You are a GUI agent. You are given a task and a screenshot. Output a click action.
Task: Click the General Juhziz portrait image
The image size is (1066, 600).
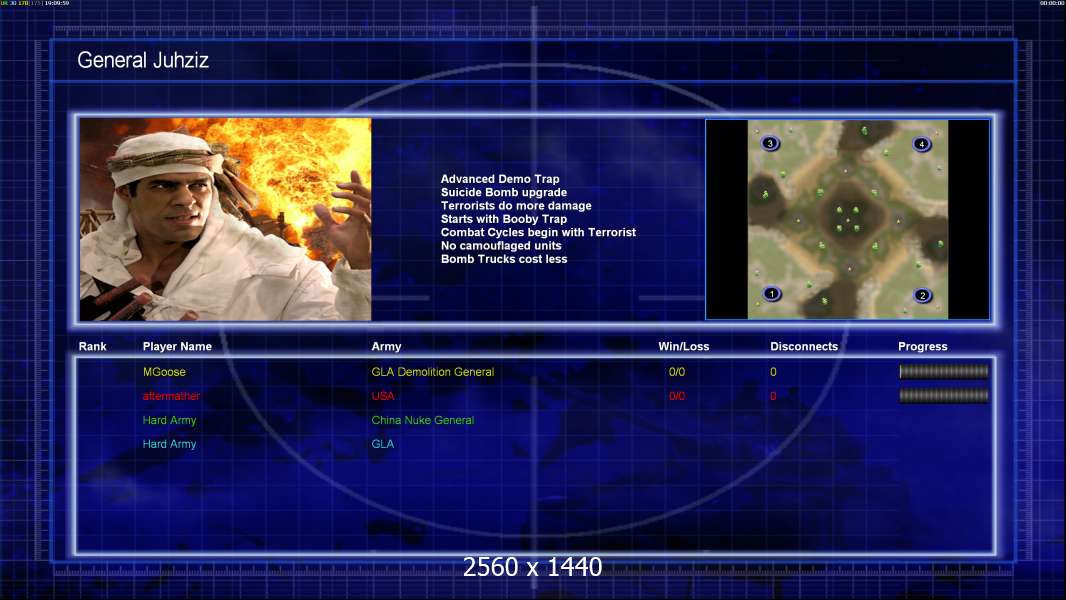point(226,219)
